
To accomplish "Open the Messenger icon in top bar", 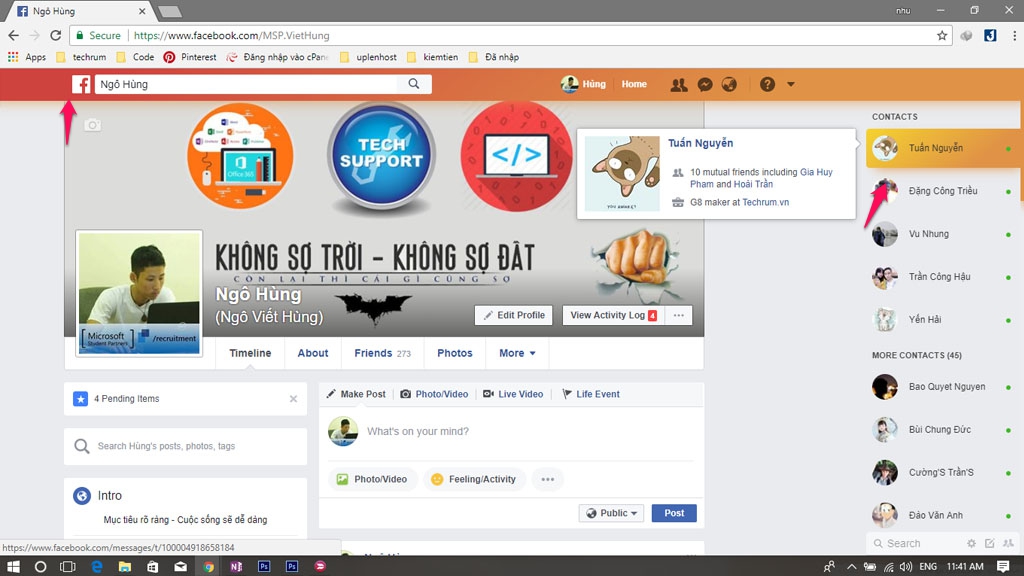I will click(x=705, y=85).
